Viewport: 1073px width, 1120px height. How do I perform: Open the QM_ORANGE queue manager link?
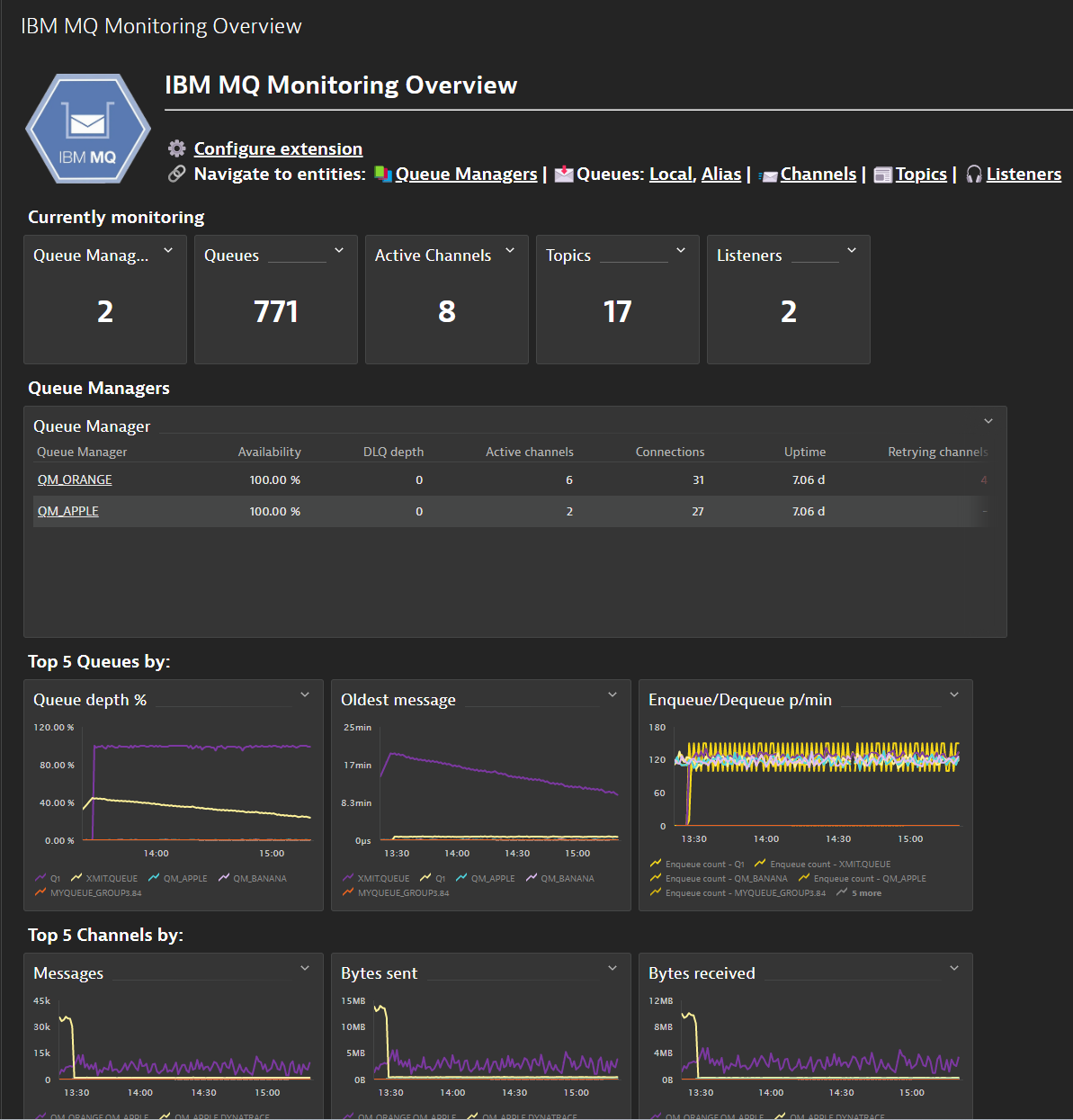(x=75, y=479)
